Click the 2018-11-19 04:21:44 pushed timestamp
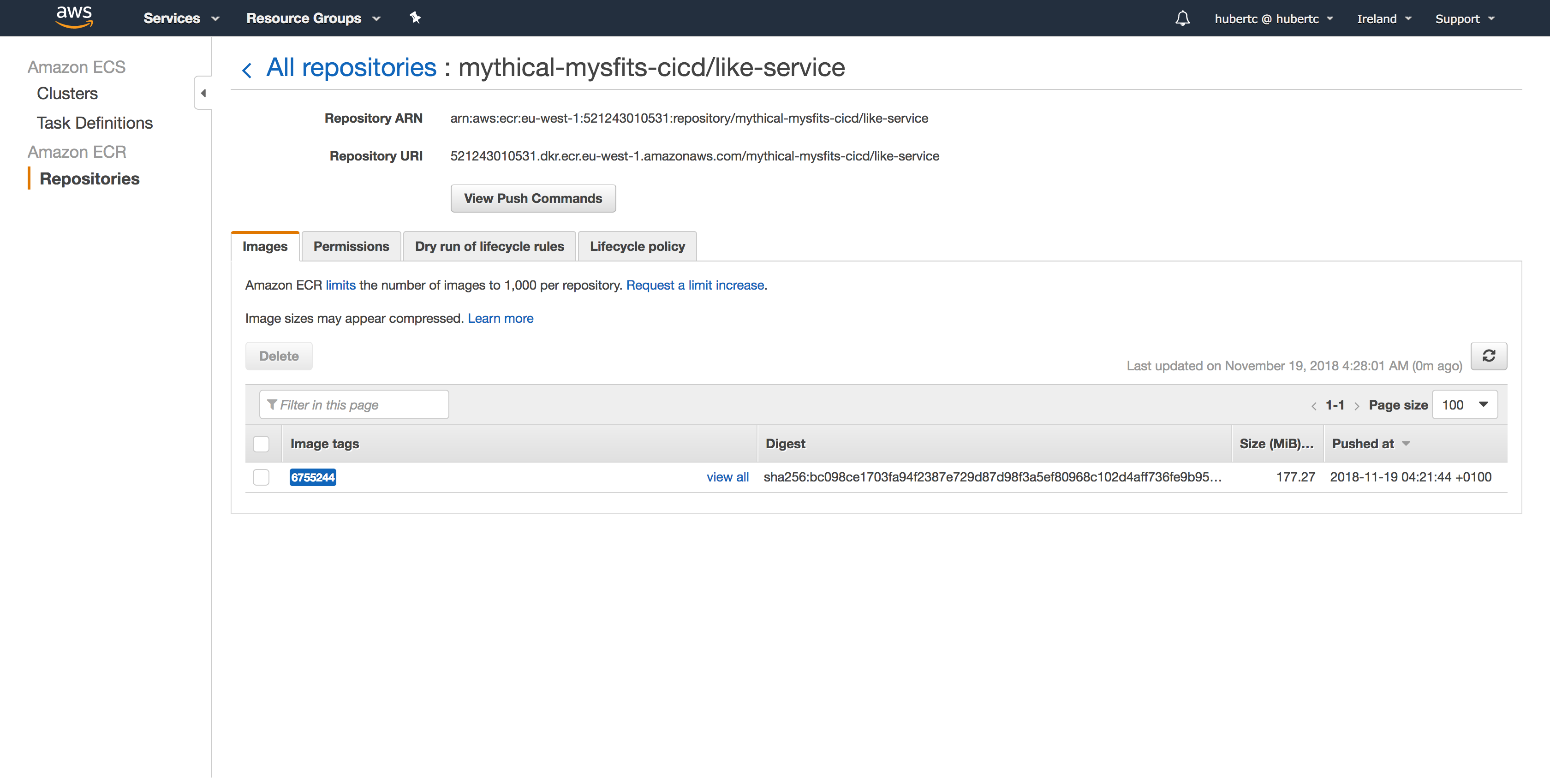This screenshot has height=784, width=1550. 1410,477
